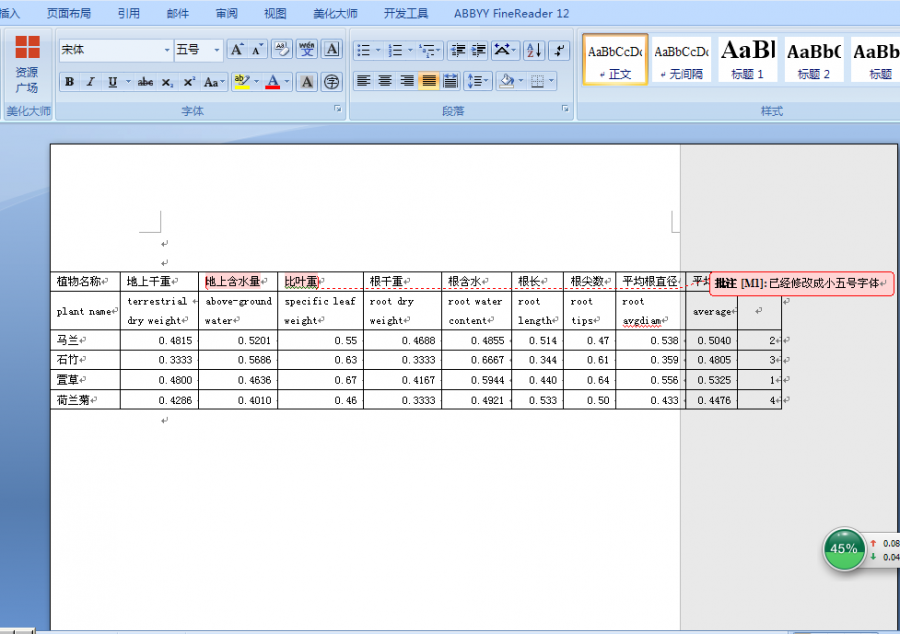The height and width of the screenshot is (634, 900).
Task: Open the 页面布局 ribbon tab
Action: (69, 13)
